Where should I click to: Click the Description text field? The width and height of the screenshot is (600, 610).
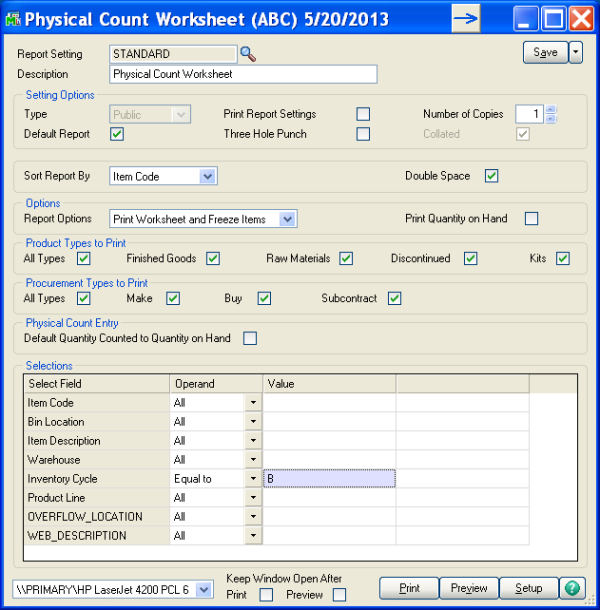pyautogui.click(x=243, y=74)
